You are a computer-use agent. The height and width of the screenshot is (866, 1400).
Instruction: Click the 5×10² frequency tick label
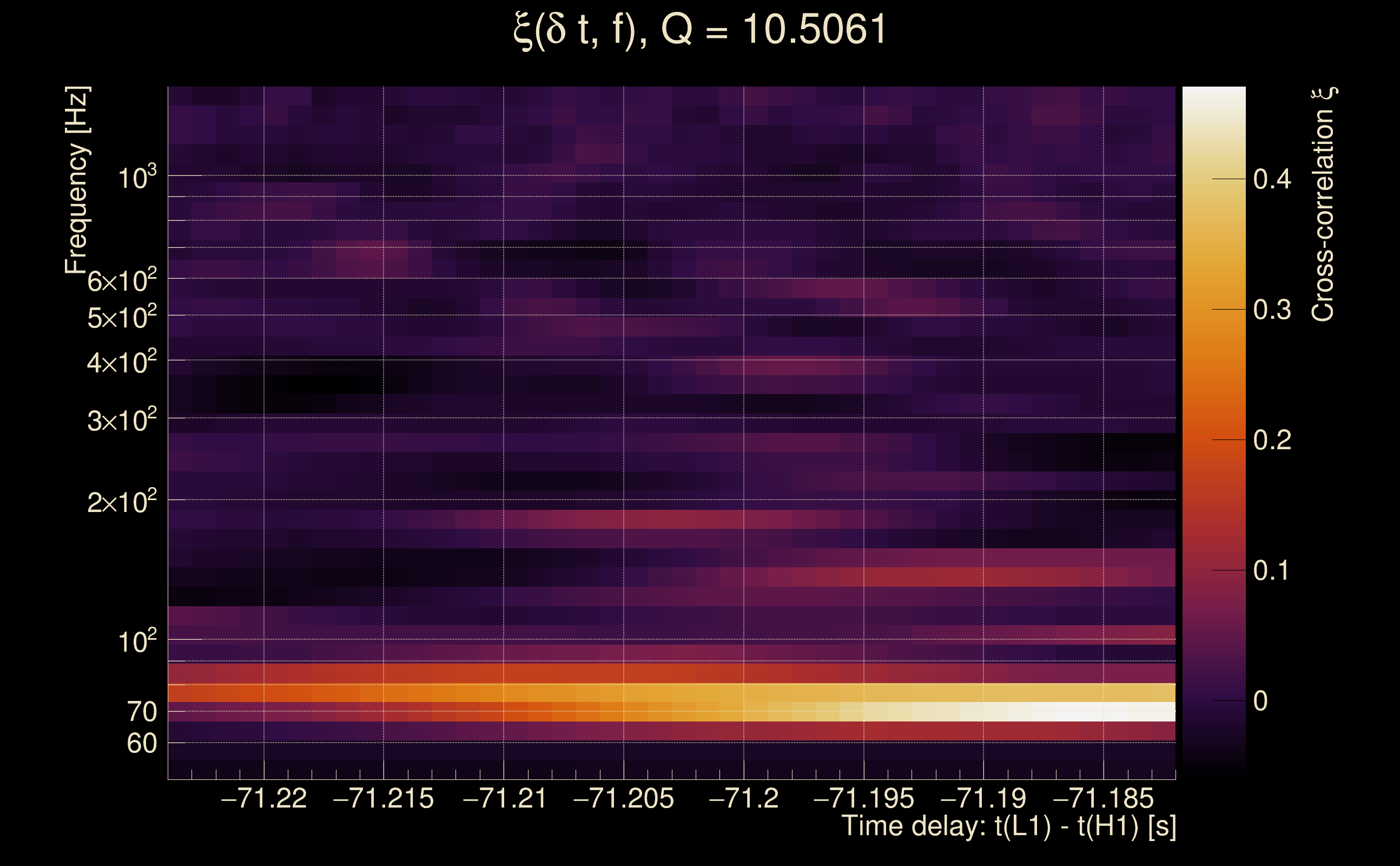click(x=121, y=317)
